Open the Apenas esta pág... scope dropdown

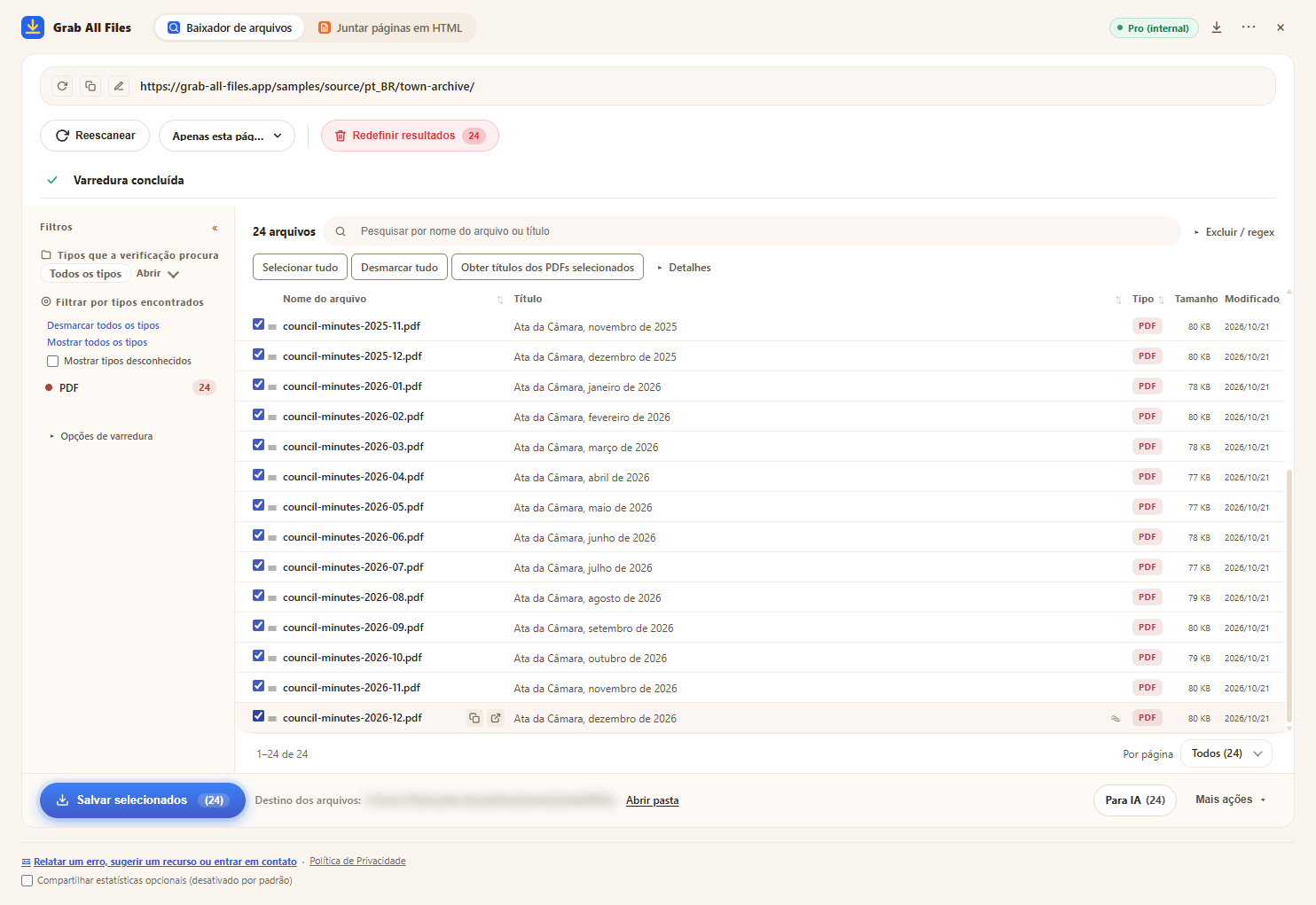[x=227, y=136]
